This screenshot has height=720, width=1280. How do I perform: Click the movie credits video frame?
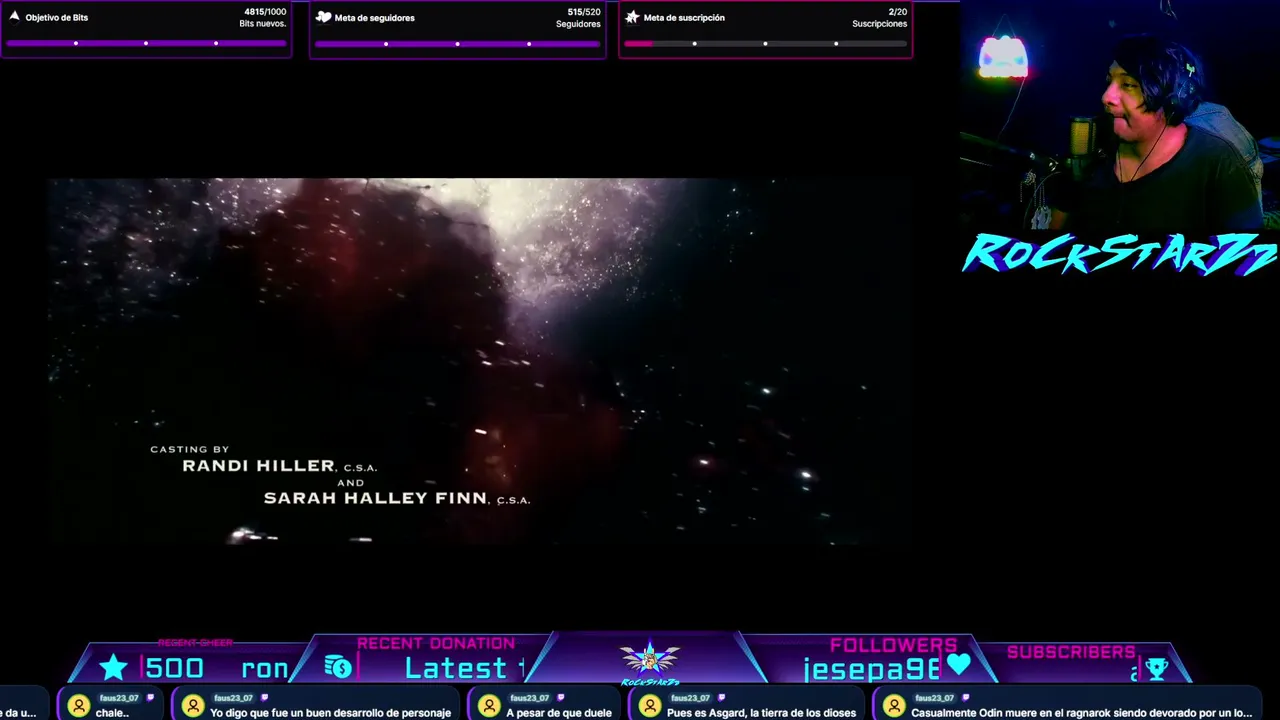pos(480,361)
